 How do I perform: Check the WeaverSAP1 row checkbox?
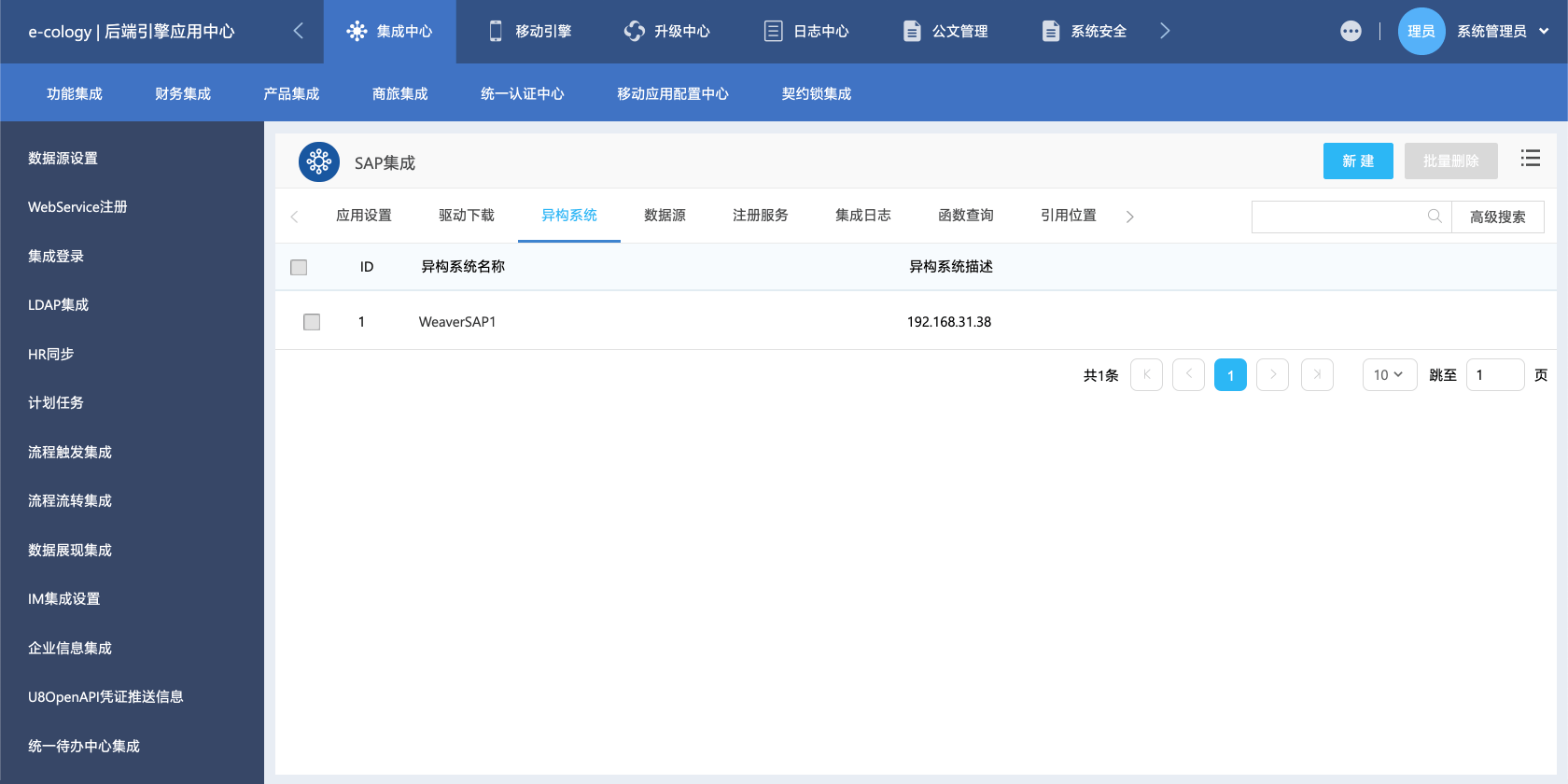[312, 322]
